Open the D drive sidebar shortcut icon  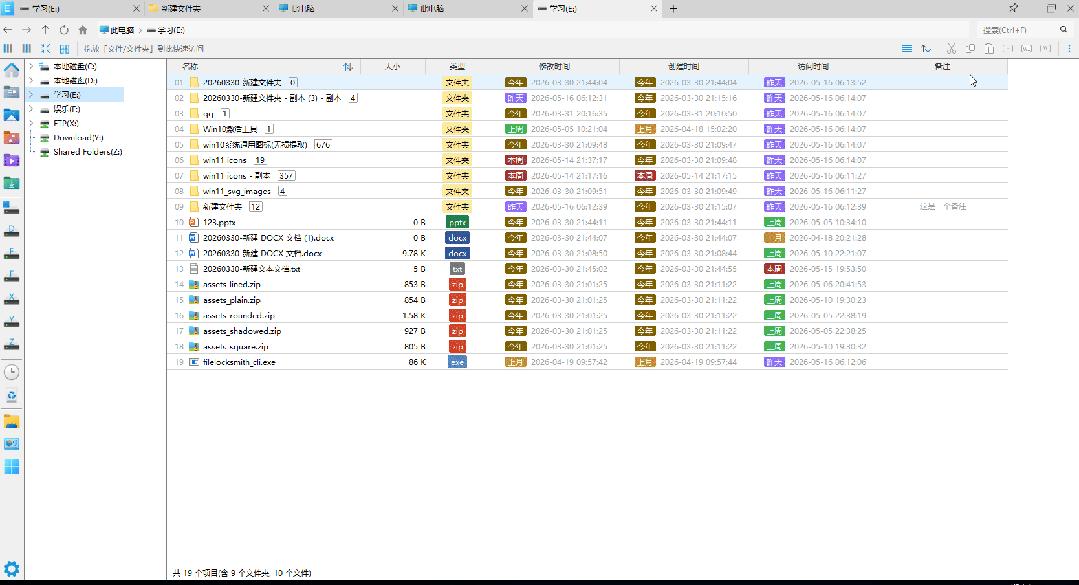pyautogui.click(x=12, y=230)
